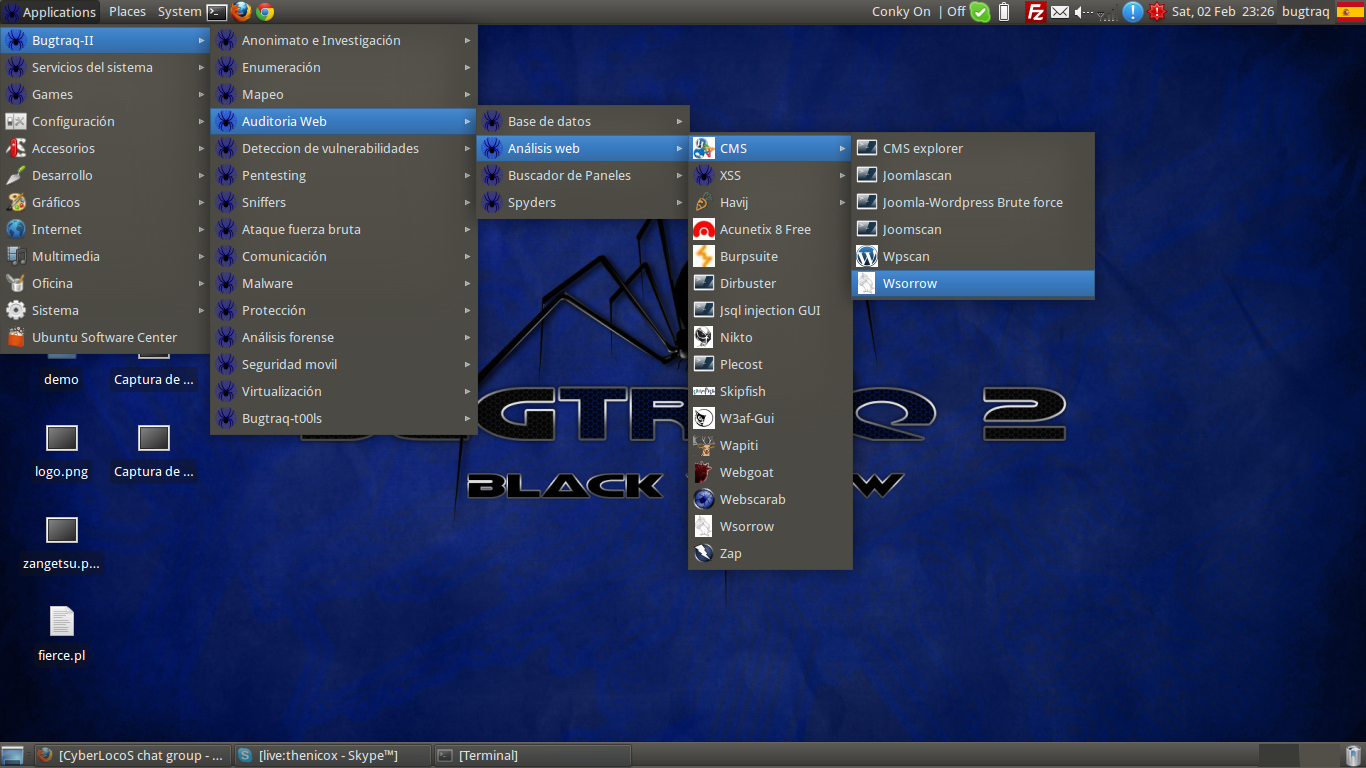Click the date and time clock
Viewport: 1366px width, 768px height.
point(1223,12)
